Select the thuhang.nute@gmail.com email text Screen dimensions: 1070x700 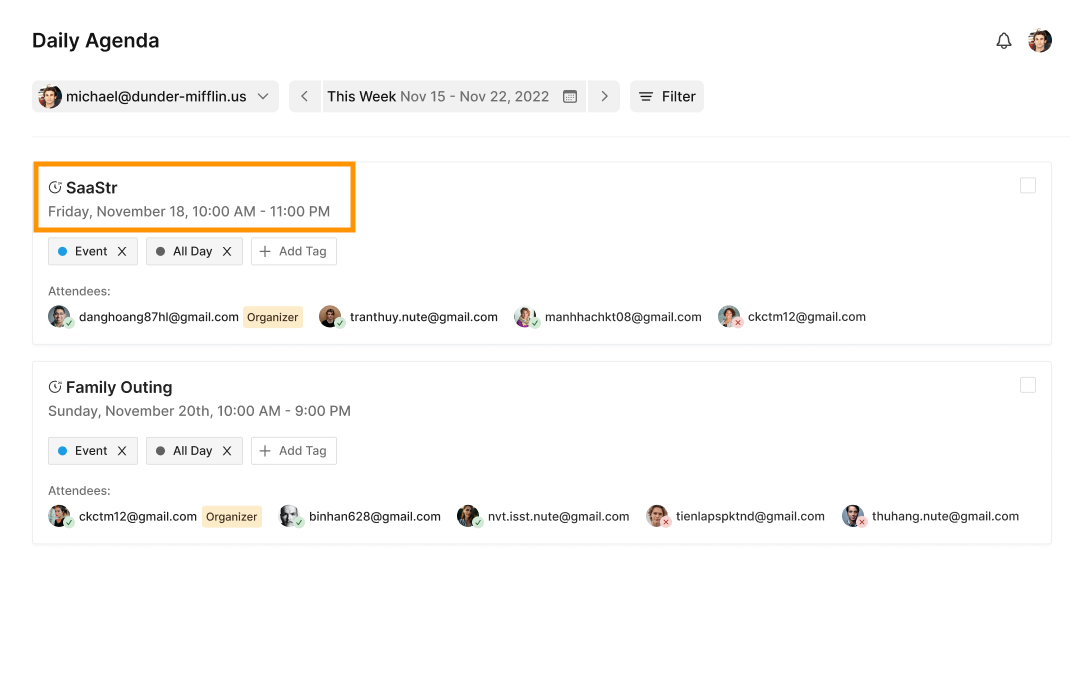click(x=945, y=516)
